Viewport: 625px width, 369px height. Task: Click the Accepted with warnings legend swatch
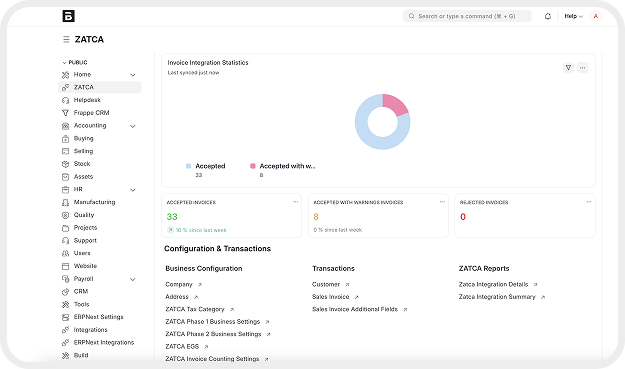click(253, 166)
